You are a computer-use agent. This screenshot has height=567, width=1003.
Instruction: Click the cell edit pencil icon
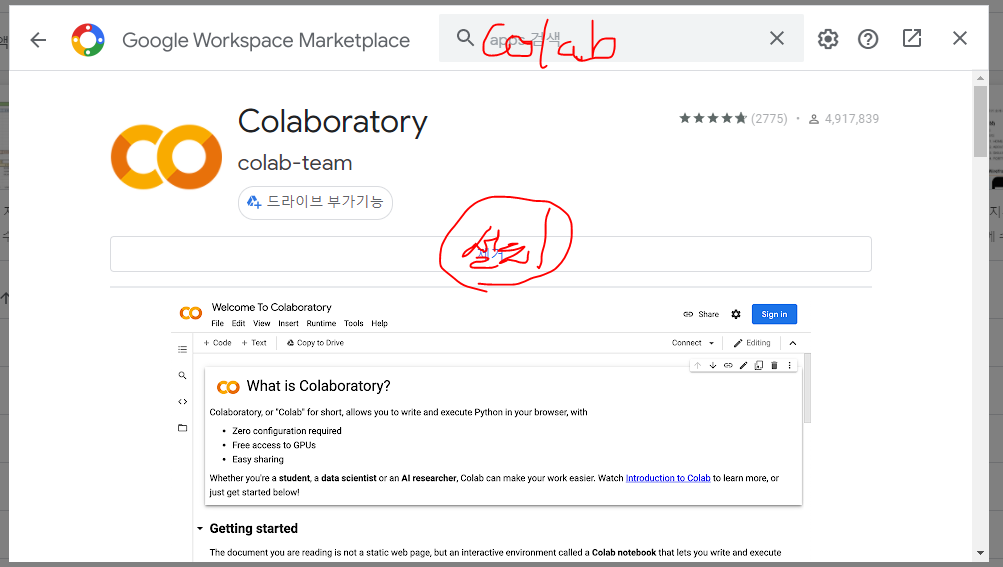click(x=743, y=365)
